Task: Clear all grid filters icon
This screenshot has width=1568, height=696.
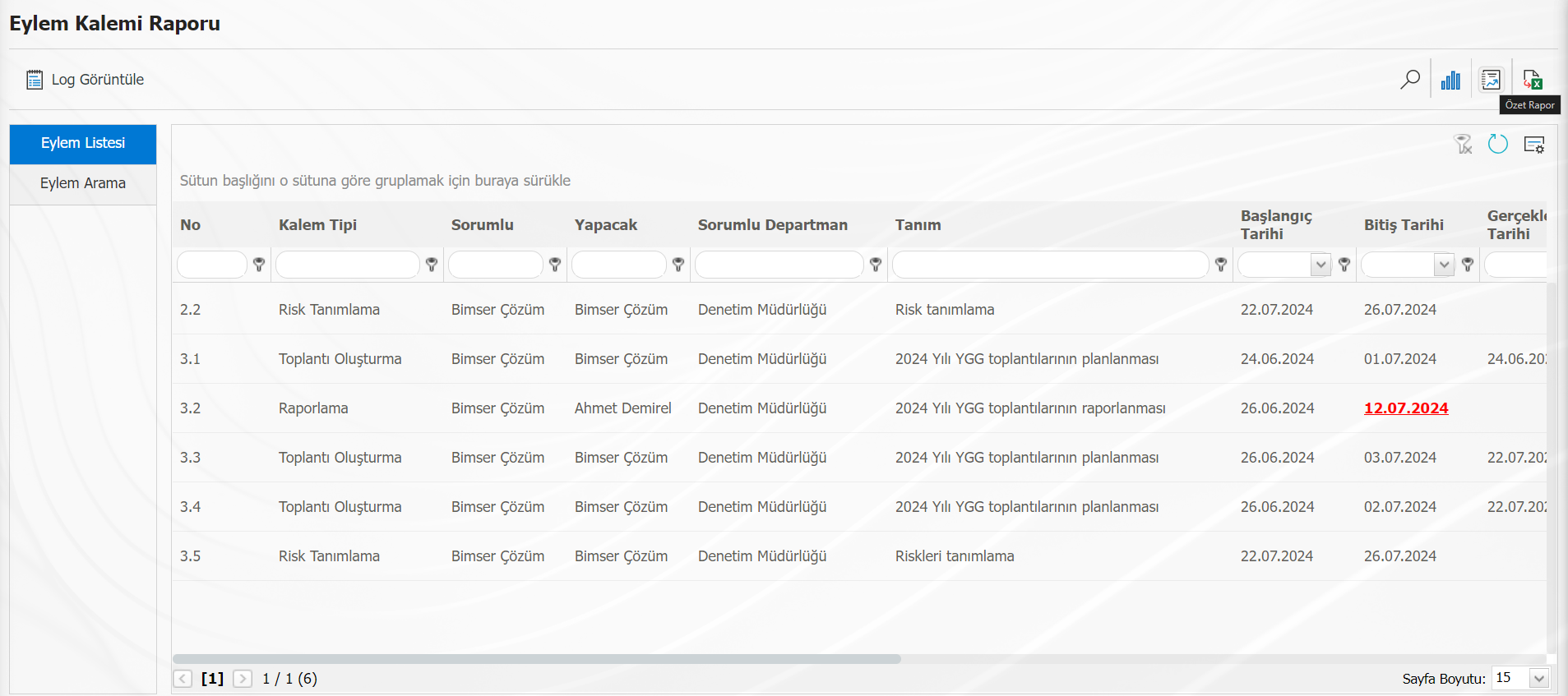Action: (x=1464, y=145)
